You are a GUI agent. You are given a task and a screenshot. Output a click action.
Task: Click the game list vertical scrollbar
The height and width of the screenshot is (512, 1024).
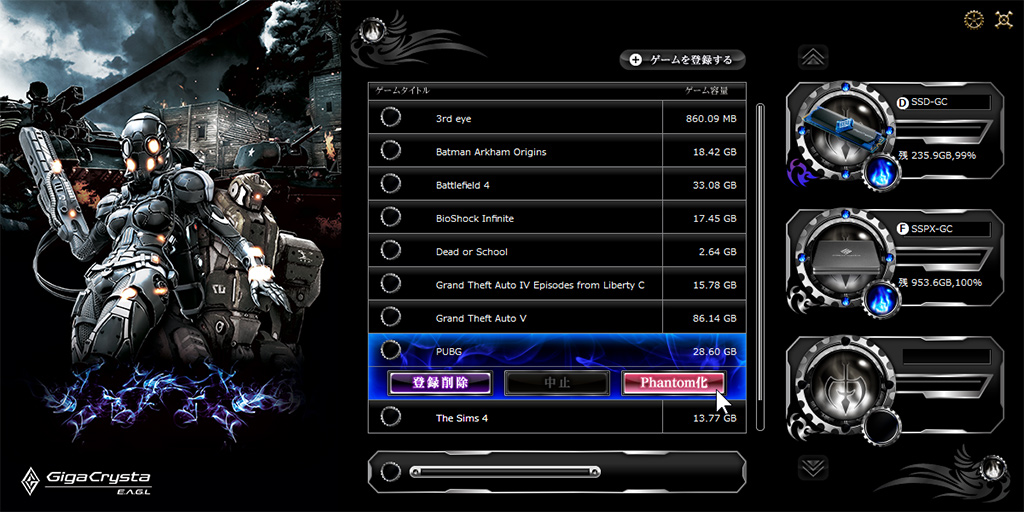pyautogui.click(x=760, y=266)
